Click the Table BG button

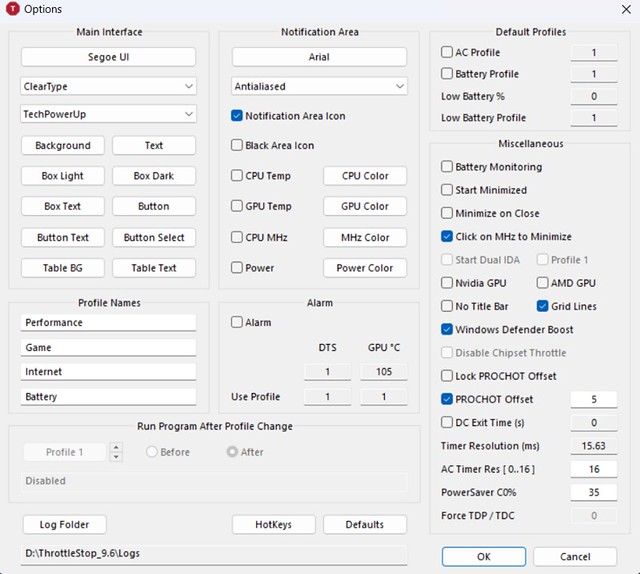coord(63,268)
